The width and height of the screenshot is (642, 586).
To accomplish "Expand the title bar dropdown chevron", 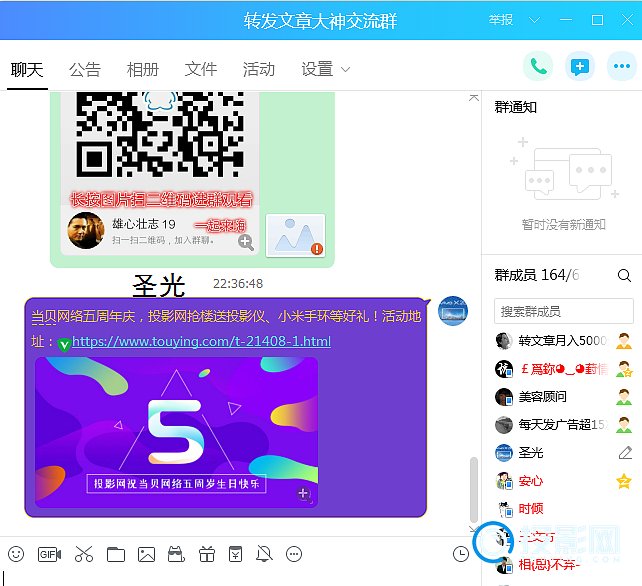I will tap(534, 20).
